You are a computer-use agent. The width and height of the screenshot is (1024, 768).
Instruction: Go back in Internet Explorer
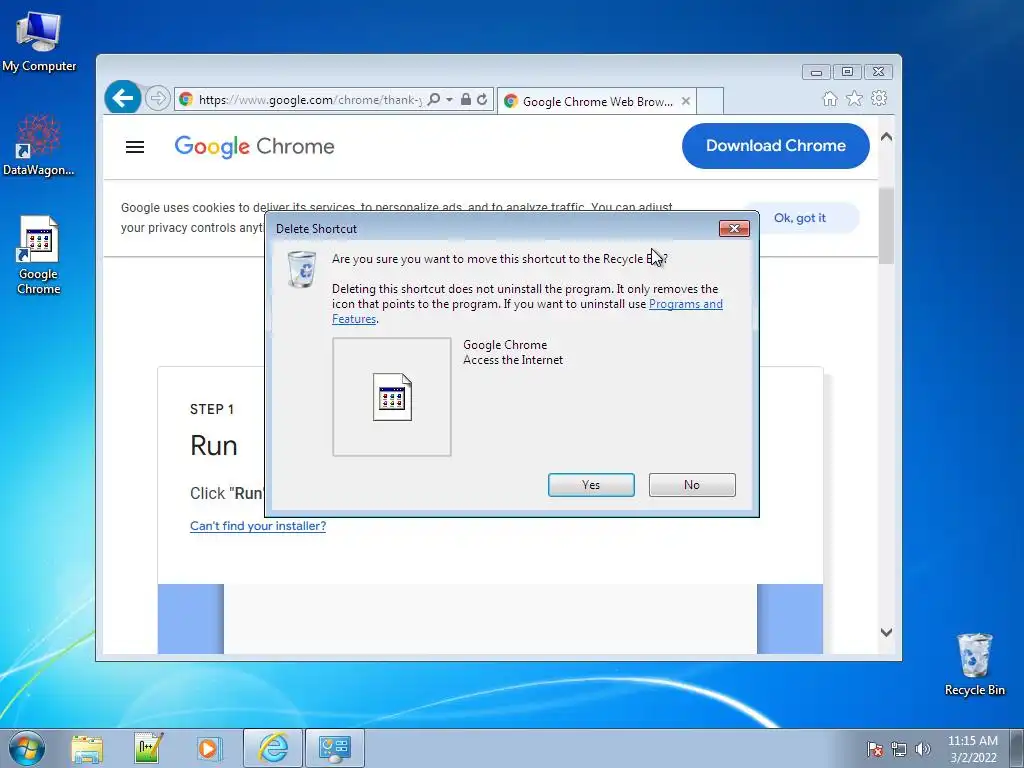pyautogui.click(x=123, y=98)
